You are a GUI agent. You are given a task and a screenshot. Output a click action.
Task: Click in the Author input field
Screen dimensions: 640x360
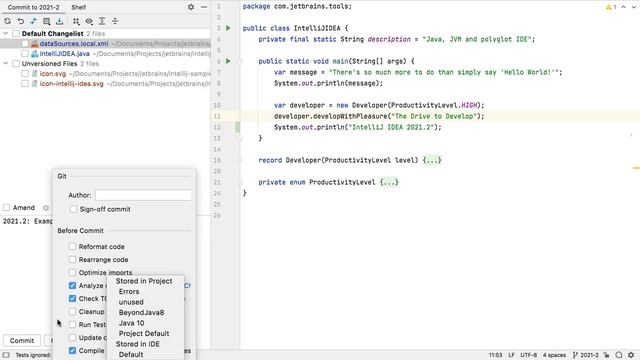point(143,195)
